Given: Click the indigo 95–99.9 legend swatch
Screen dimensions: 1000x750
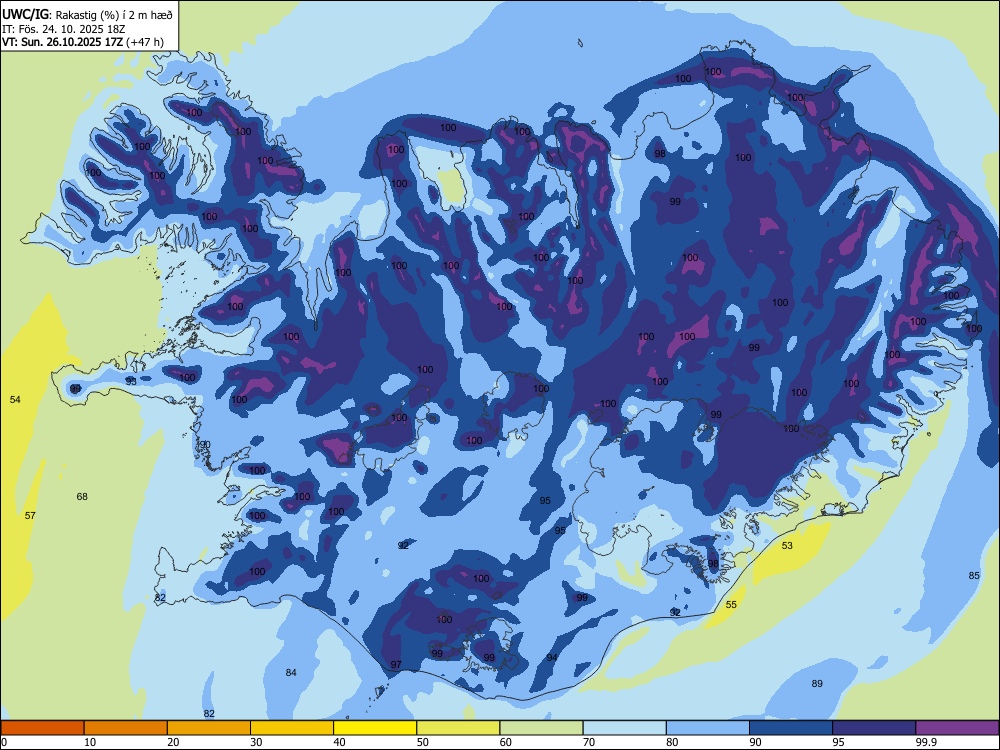Looking at the screenshot, I should click(874, 728).
